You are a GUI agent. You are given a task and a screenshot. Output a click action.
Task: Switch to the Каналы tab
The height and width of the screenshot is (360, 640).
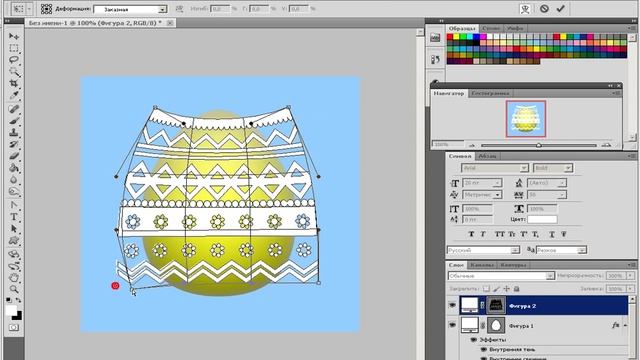pos(482,265)
